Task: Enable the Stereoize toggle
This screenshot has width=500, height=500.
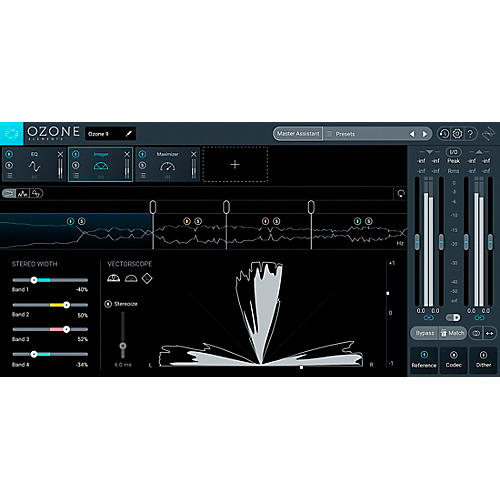Action: (x=108, y=304)
